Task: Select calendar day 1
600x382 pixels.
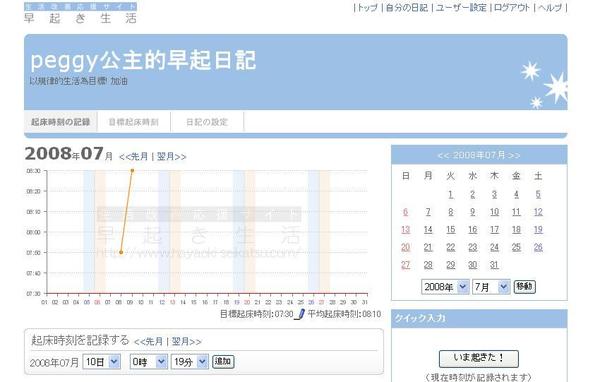Action: tap(451, 194)
